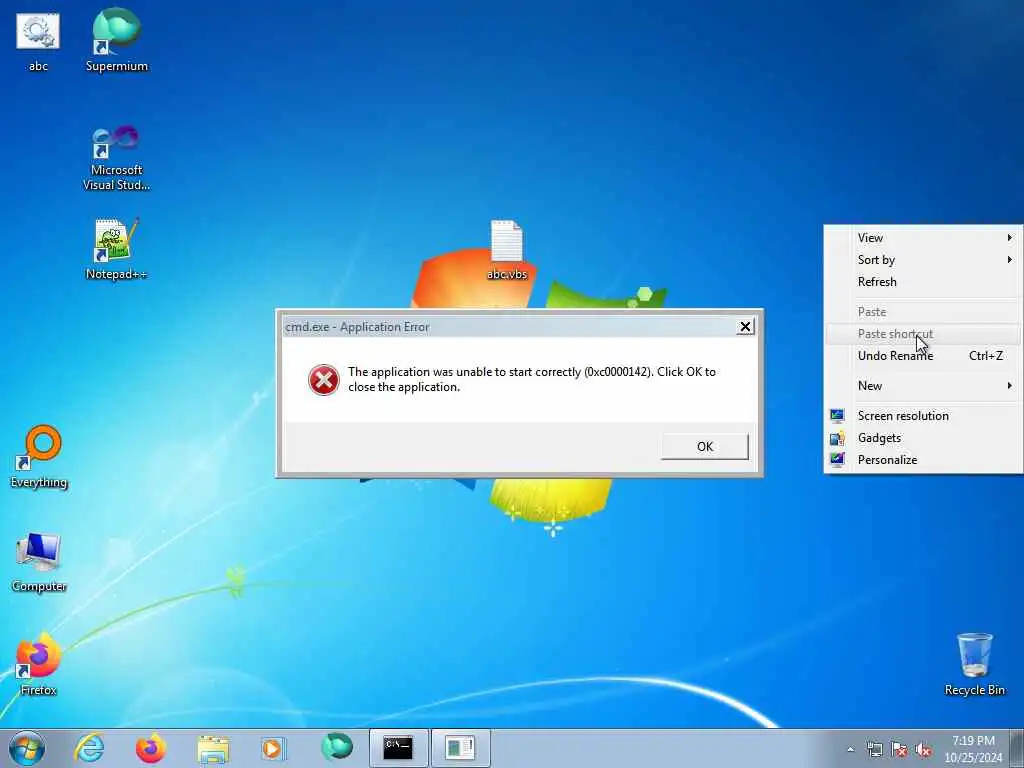The image size is (1024, 768).
Task: Open Windows Media Player from taskbar
Action: pos(274,748)
